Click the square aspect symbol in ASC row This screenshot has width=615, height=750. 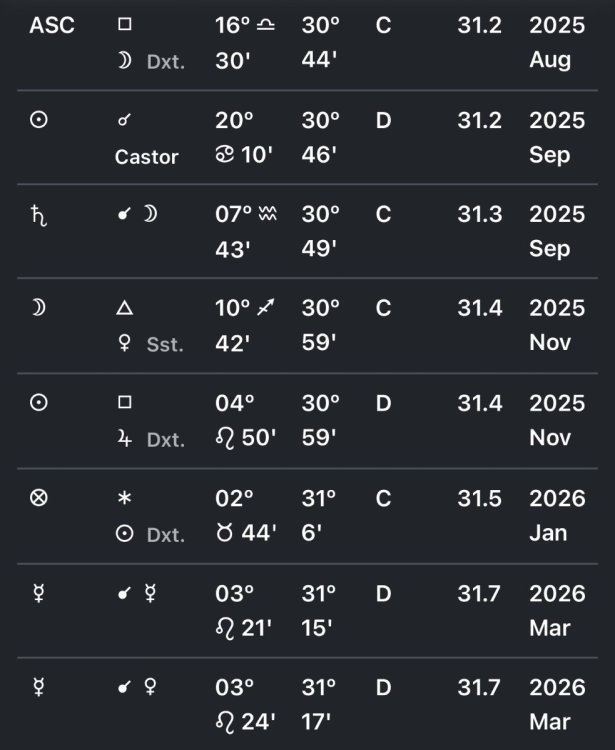[x=125, y=26]
